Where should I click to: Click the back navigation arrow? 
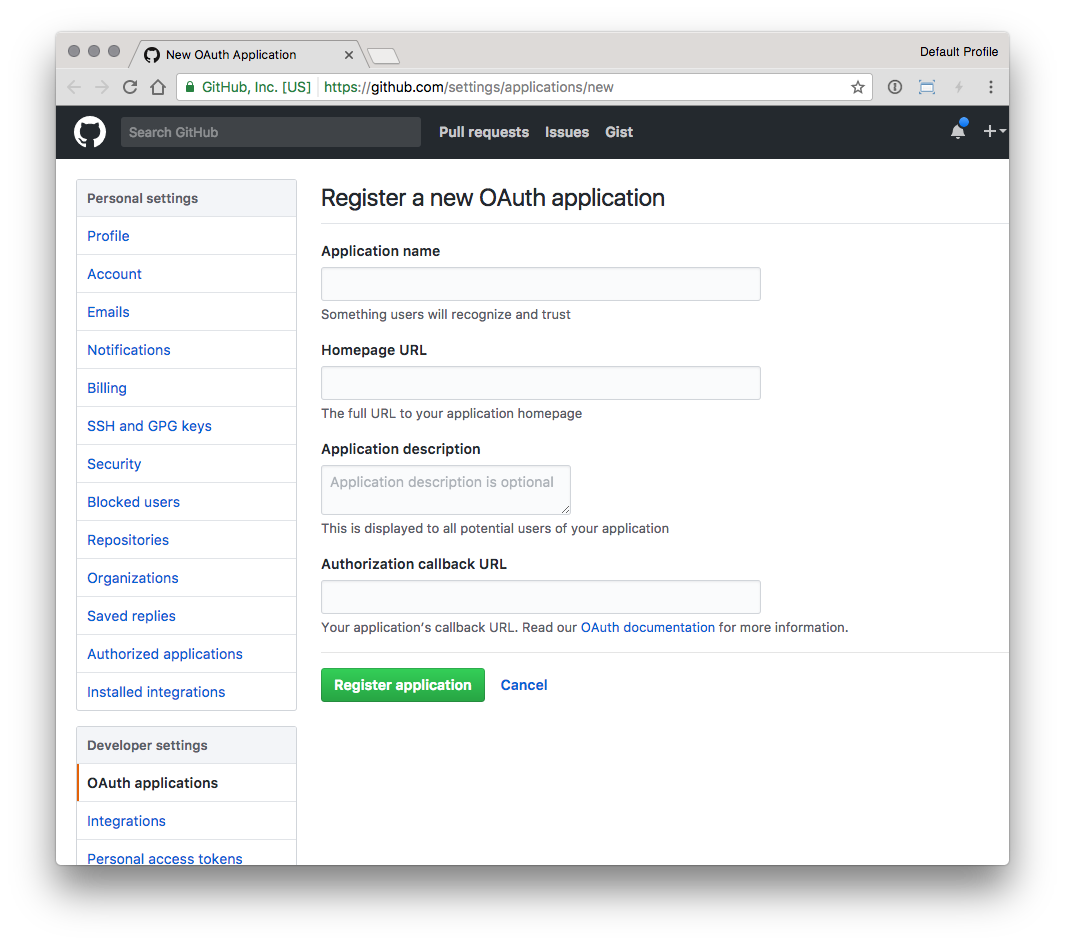pos(74,87)
